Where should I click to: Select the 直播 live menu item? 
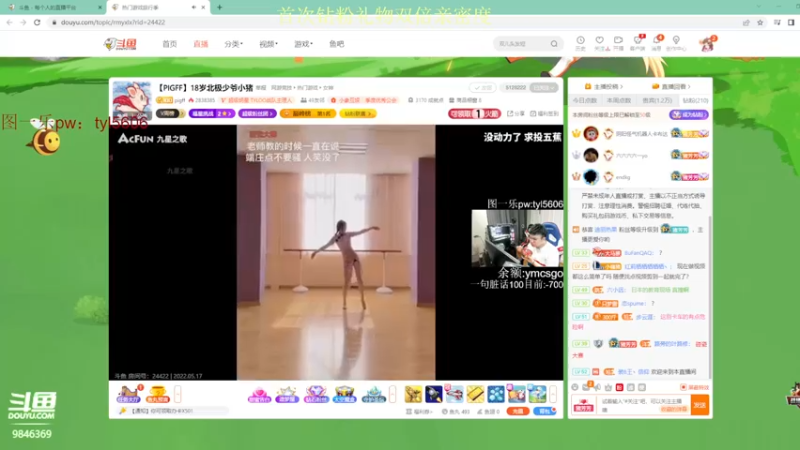pos(201,44)
